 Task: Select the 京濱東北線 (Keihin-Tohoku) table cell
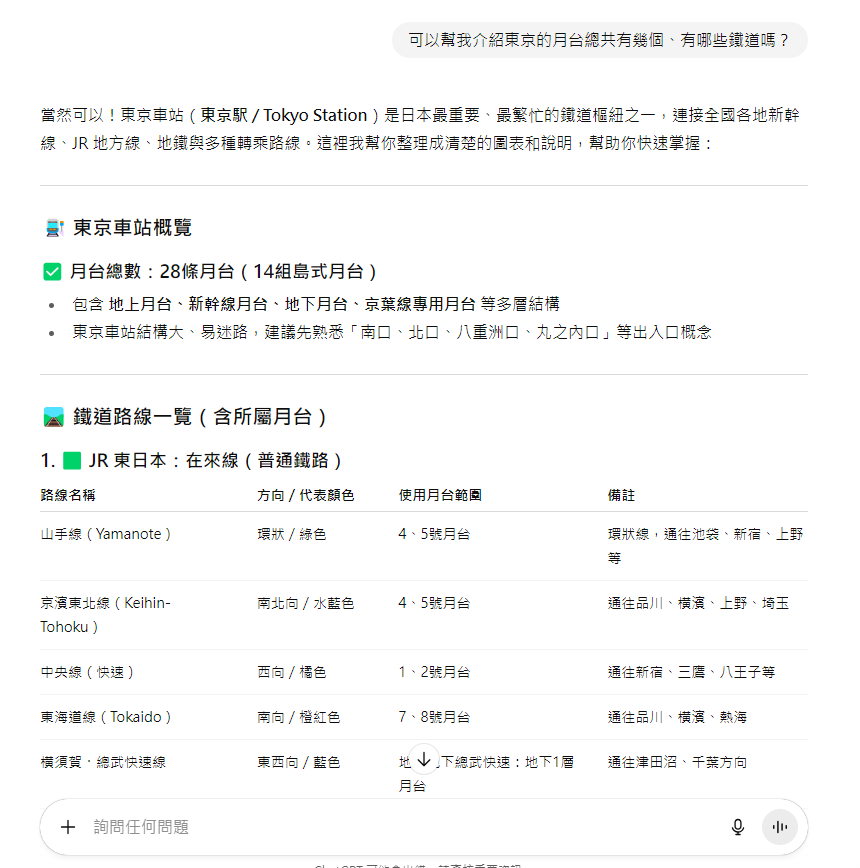(105, 615)
